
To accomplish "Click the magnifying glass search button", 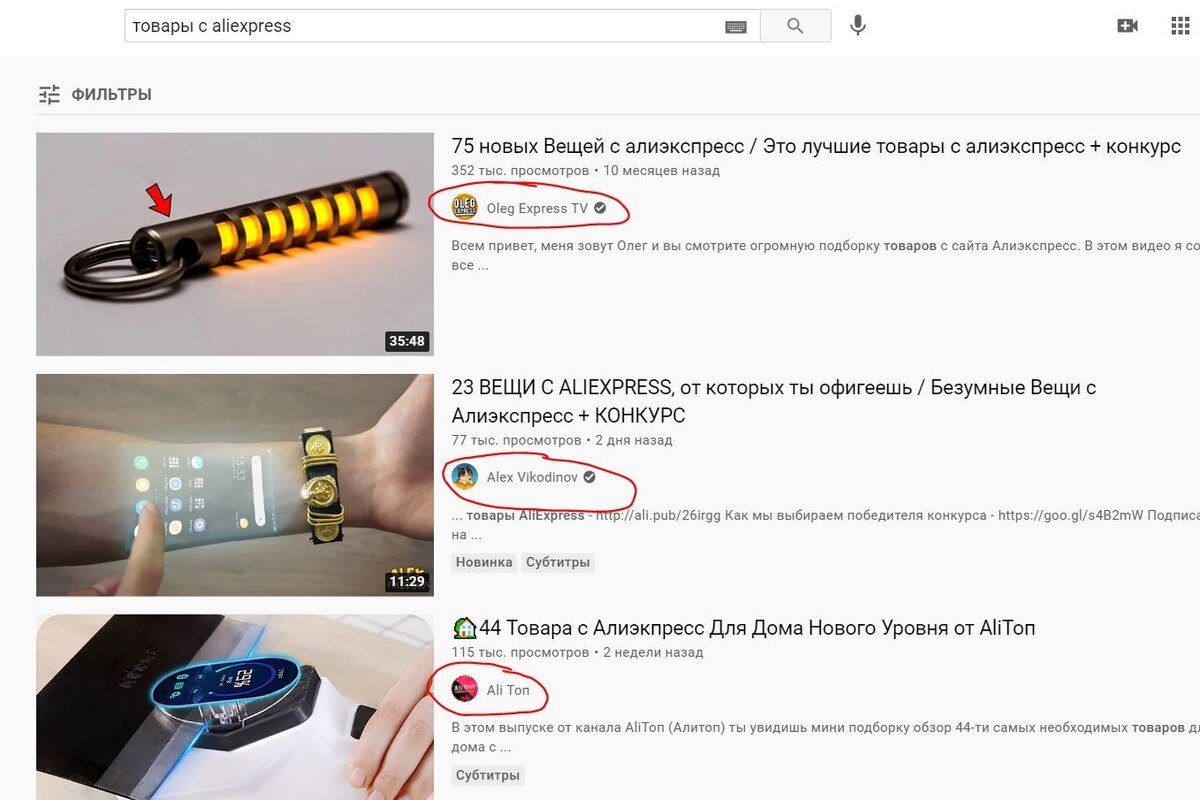I will pyautogui.click(x=795, y=26).
